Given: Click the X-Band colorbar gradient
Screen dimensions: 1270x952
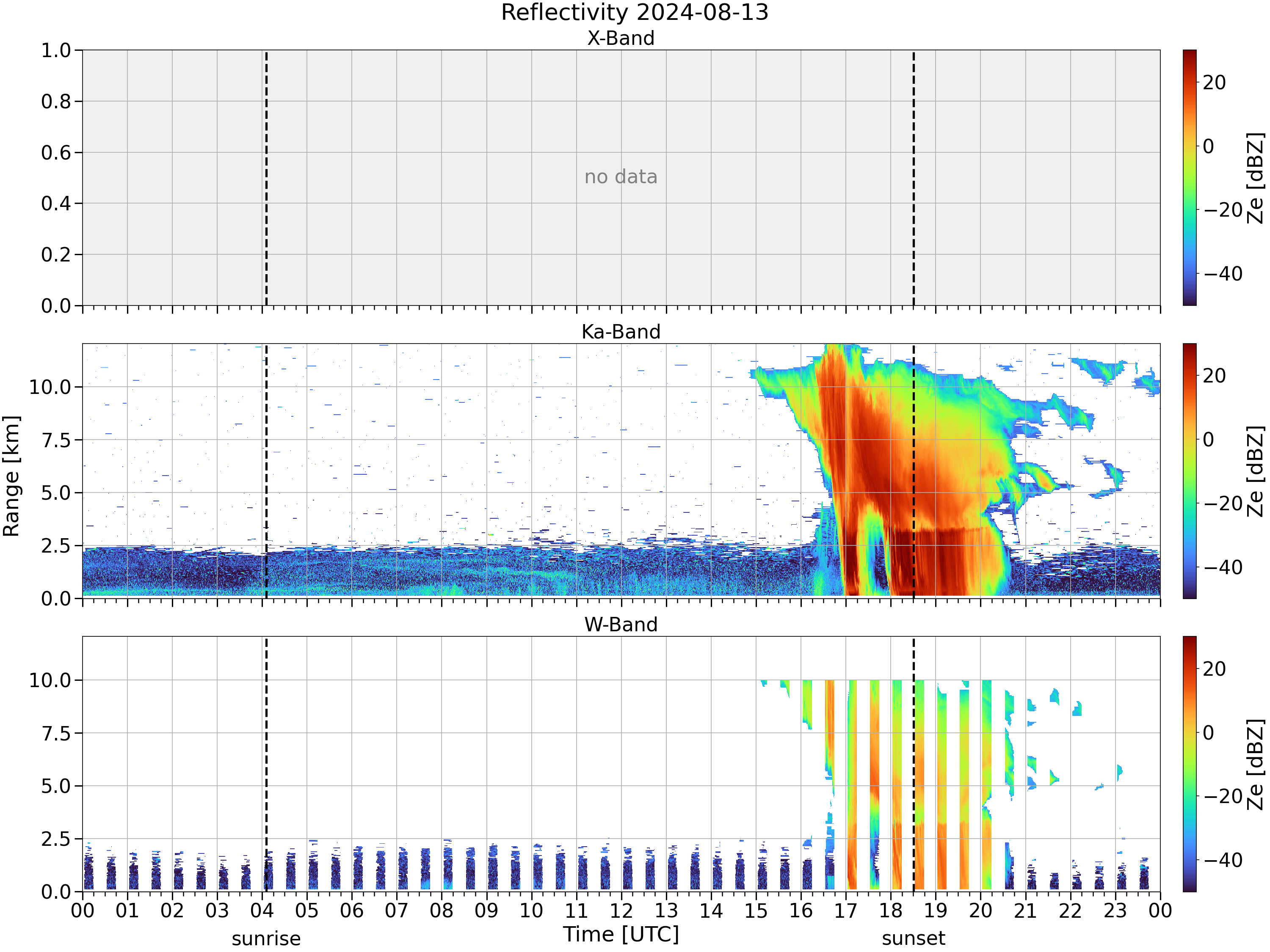Looking at the screenshot, I should click(1190, 177).
